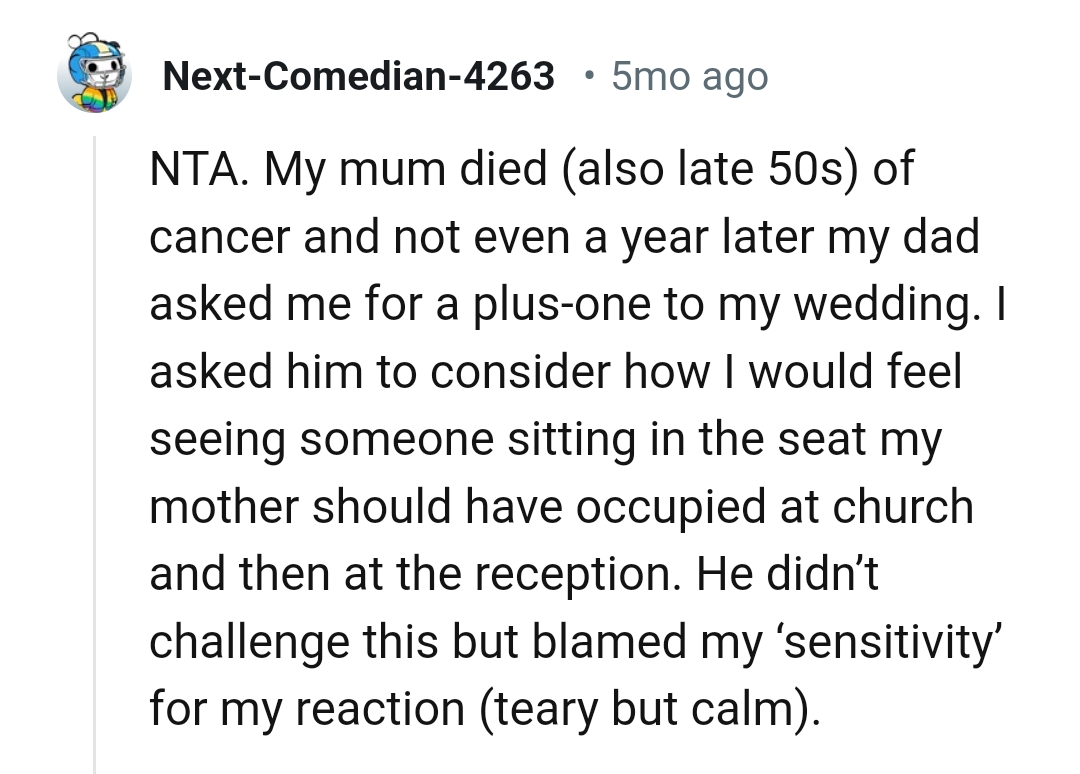Click the quoted word 'sensitivity'
Viewport: 1080px width, 774px height.
(878, 642)
